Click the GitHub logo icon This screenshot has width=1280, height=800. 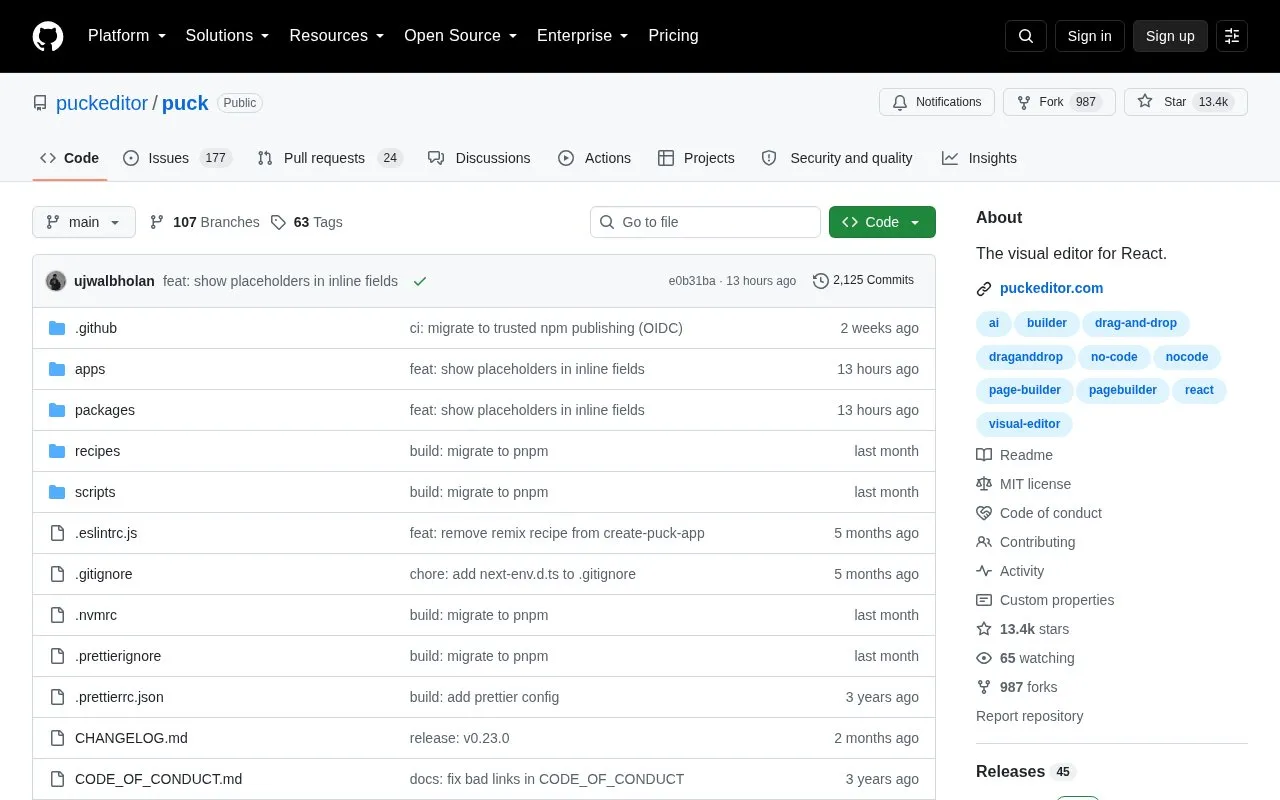48,36
